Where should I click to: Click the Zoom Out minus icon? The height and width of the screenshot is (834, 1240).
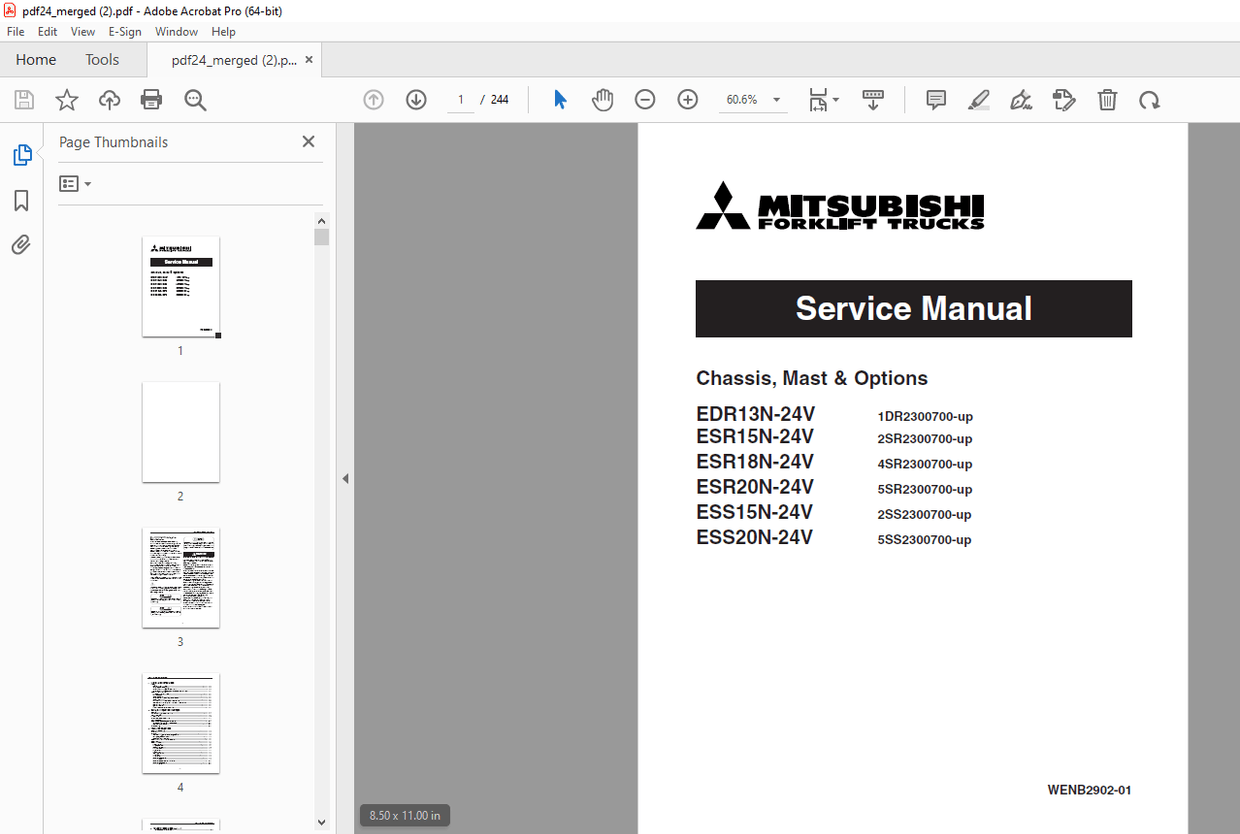tap(645, 100)
